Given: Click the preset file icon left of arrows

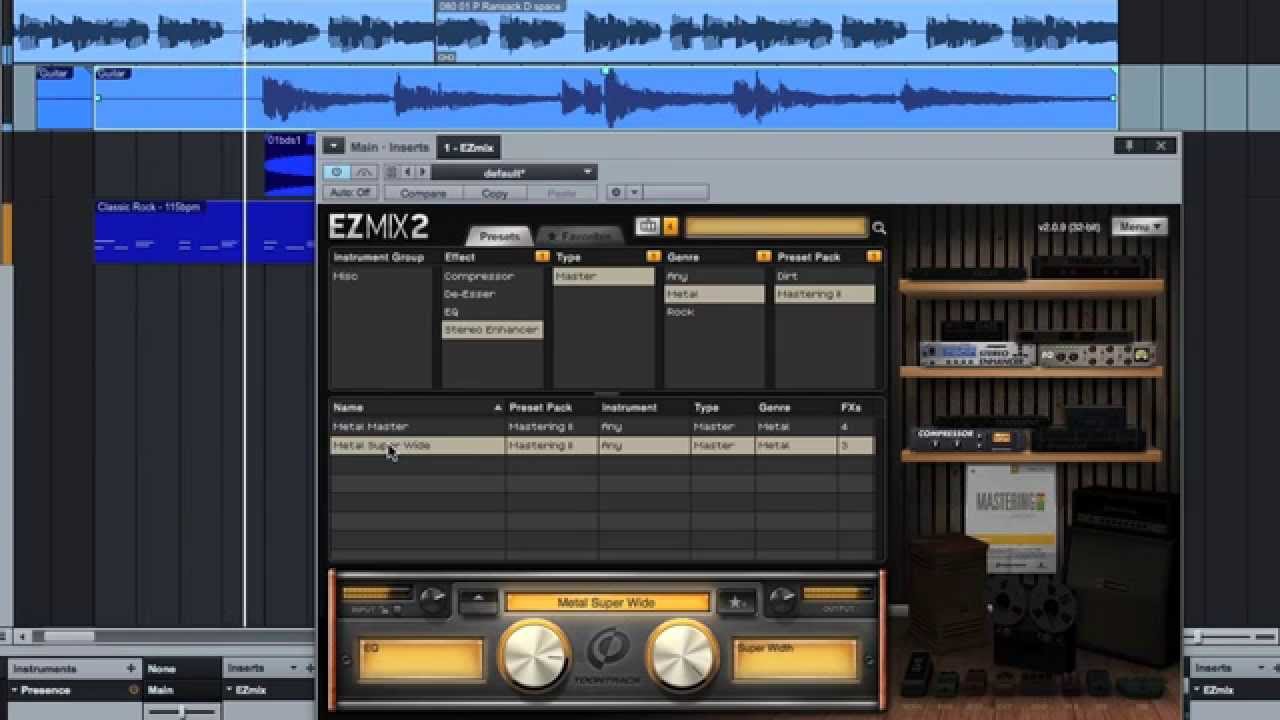Looking at the screenshot, I should pos(391,172).
